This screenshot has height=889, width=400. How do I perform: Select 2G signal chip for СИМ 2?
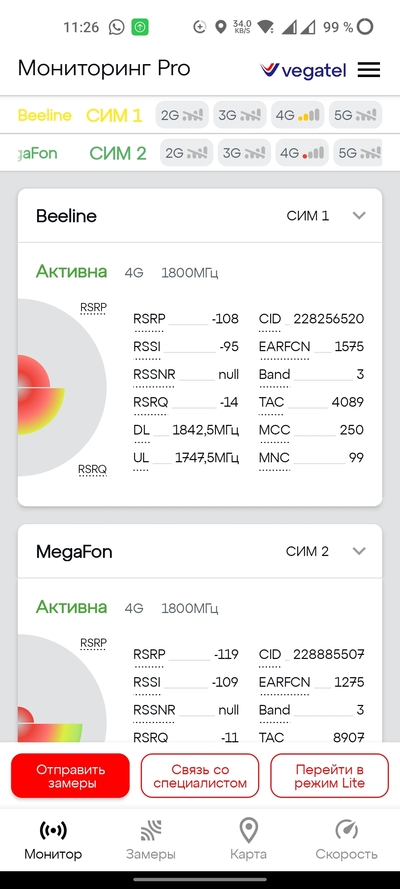click(186, 153)
